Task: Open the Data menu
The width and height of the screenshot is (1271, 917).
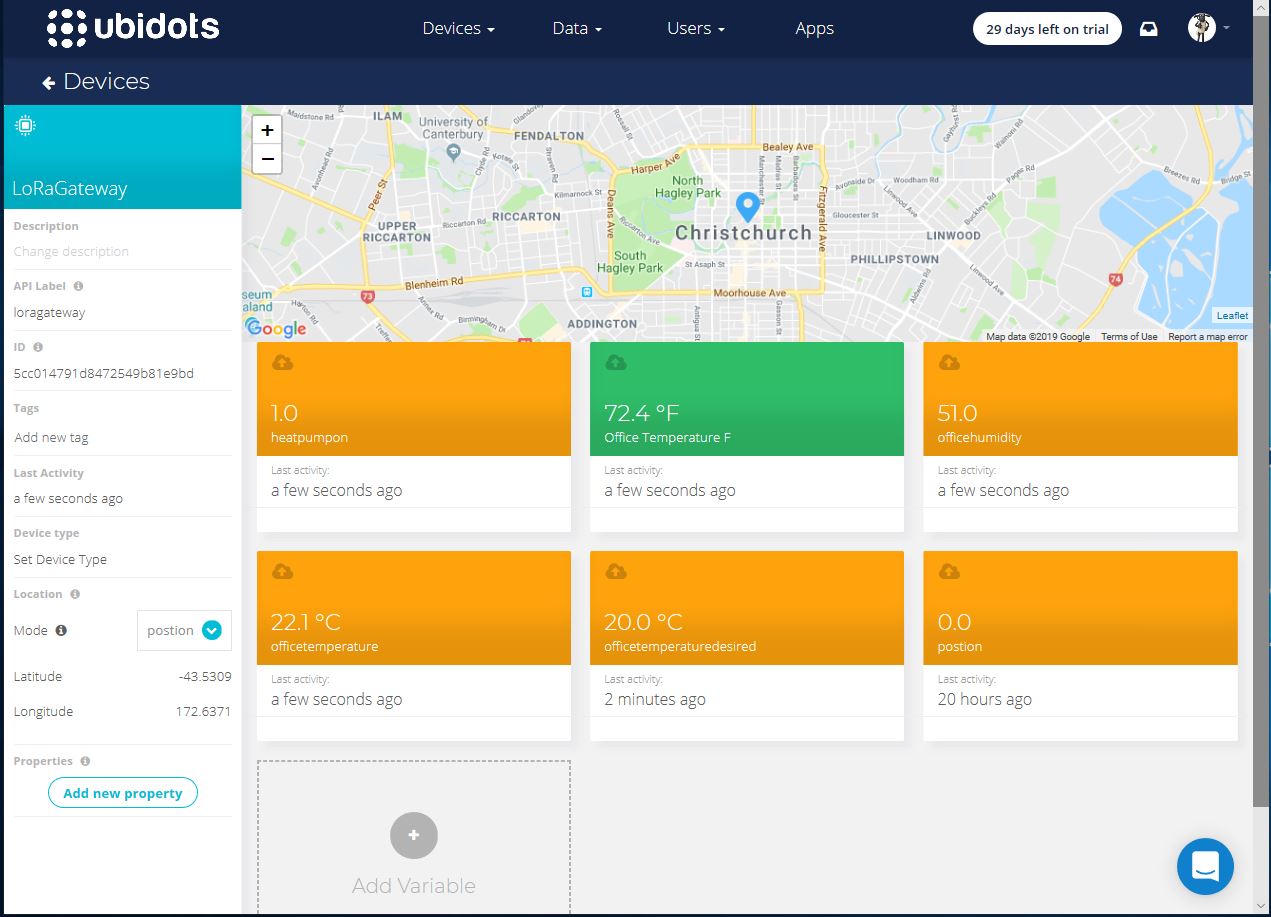Action: click(x=576, y=28)
